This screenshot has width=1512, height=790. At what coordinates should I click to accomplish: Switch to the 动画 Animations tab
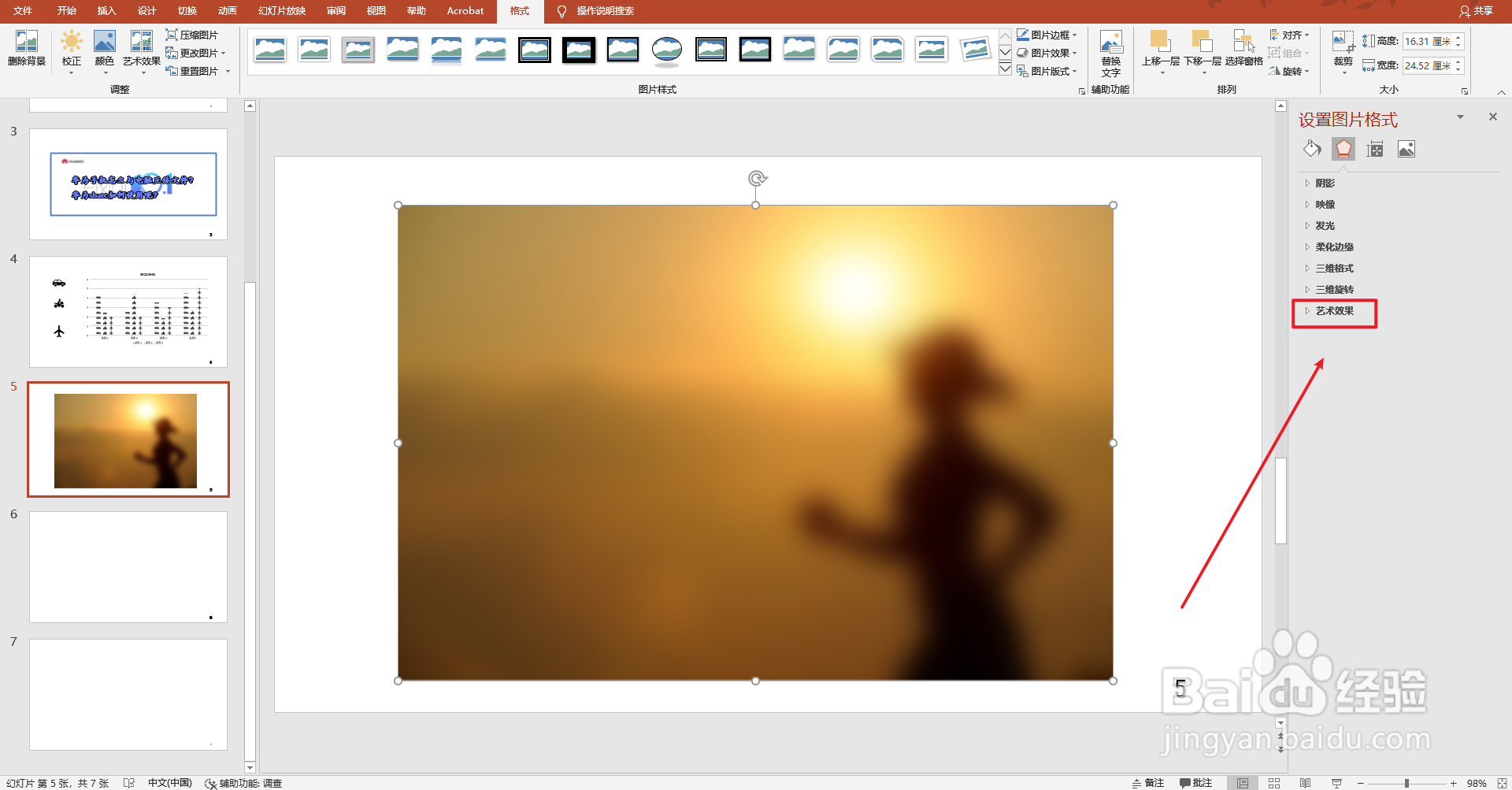coord(227,11)
